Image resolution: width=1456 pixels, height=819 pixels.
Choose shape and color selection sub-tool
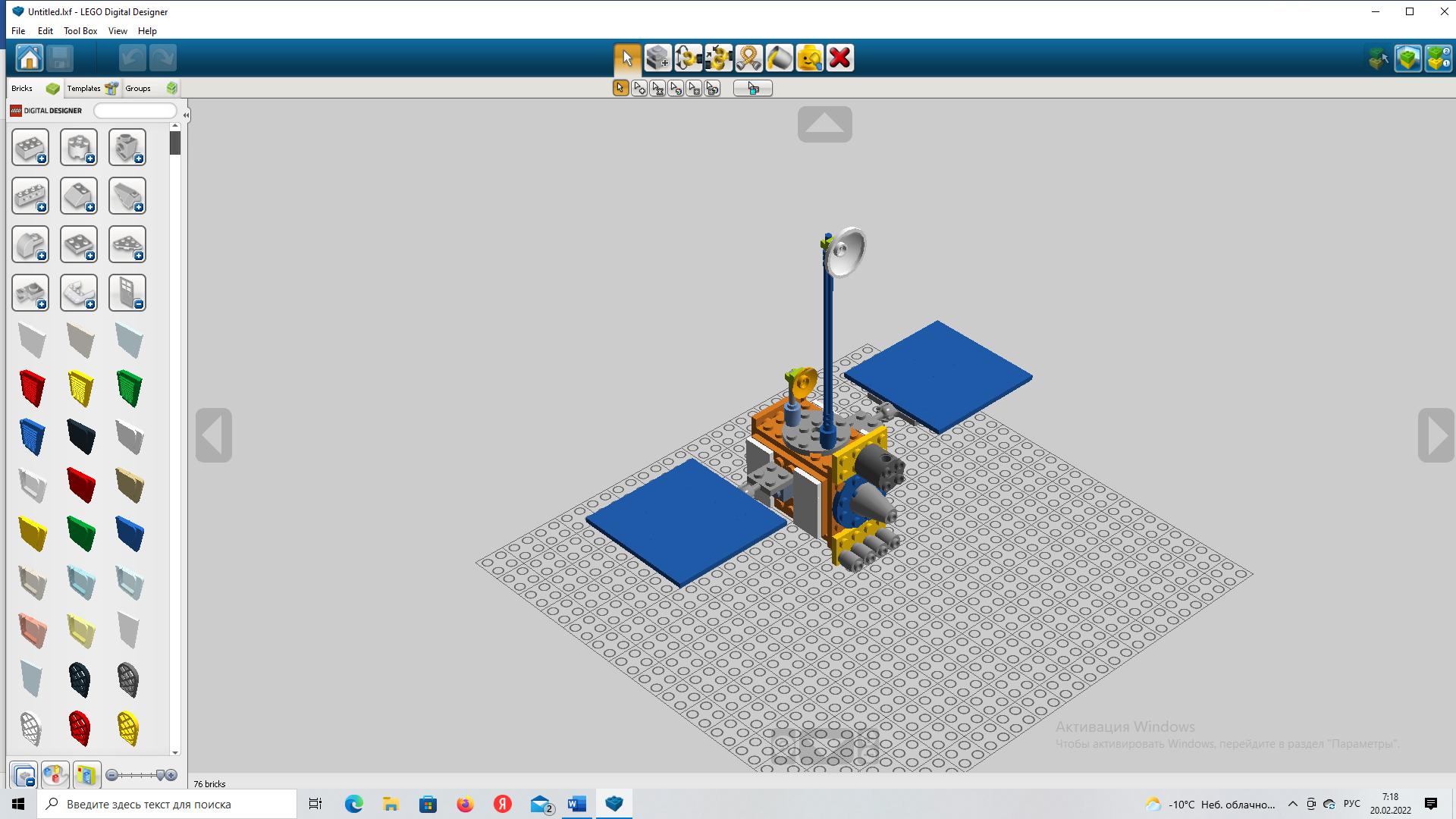pos(712,89)
